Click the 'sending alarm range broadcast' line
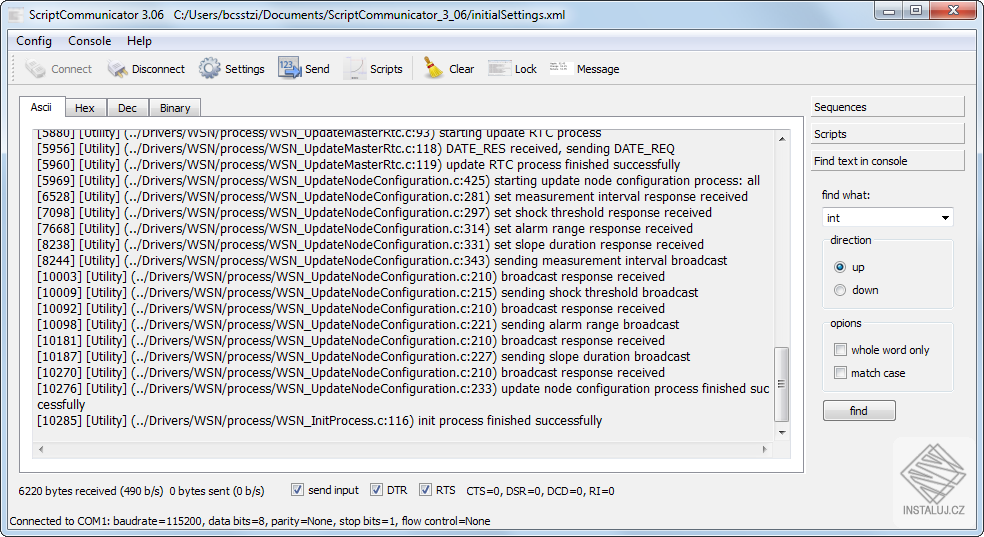This screenshot has height=537, width=984. [x=358, y=324]
